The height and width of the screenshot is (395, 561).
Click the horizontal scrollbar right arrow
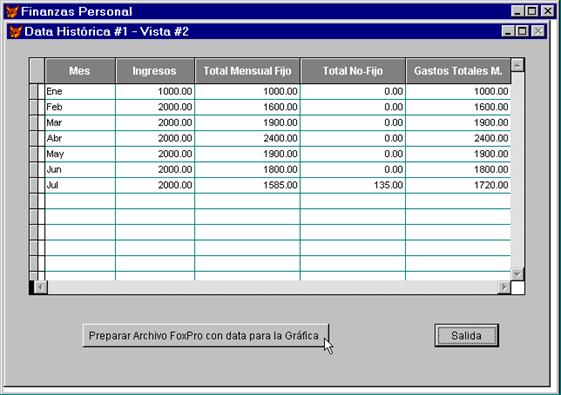504,287
